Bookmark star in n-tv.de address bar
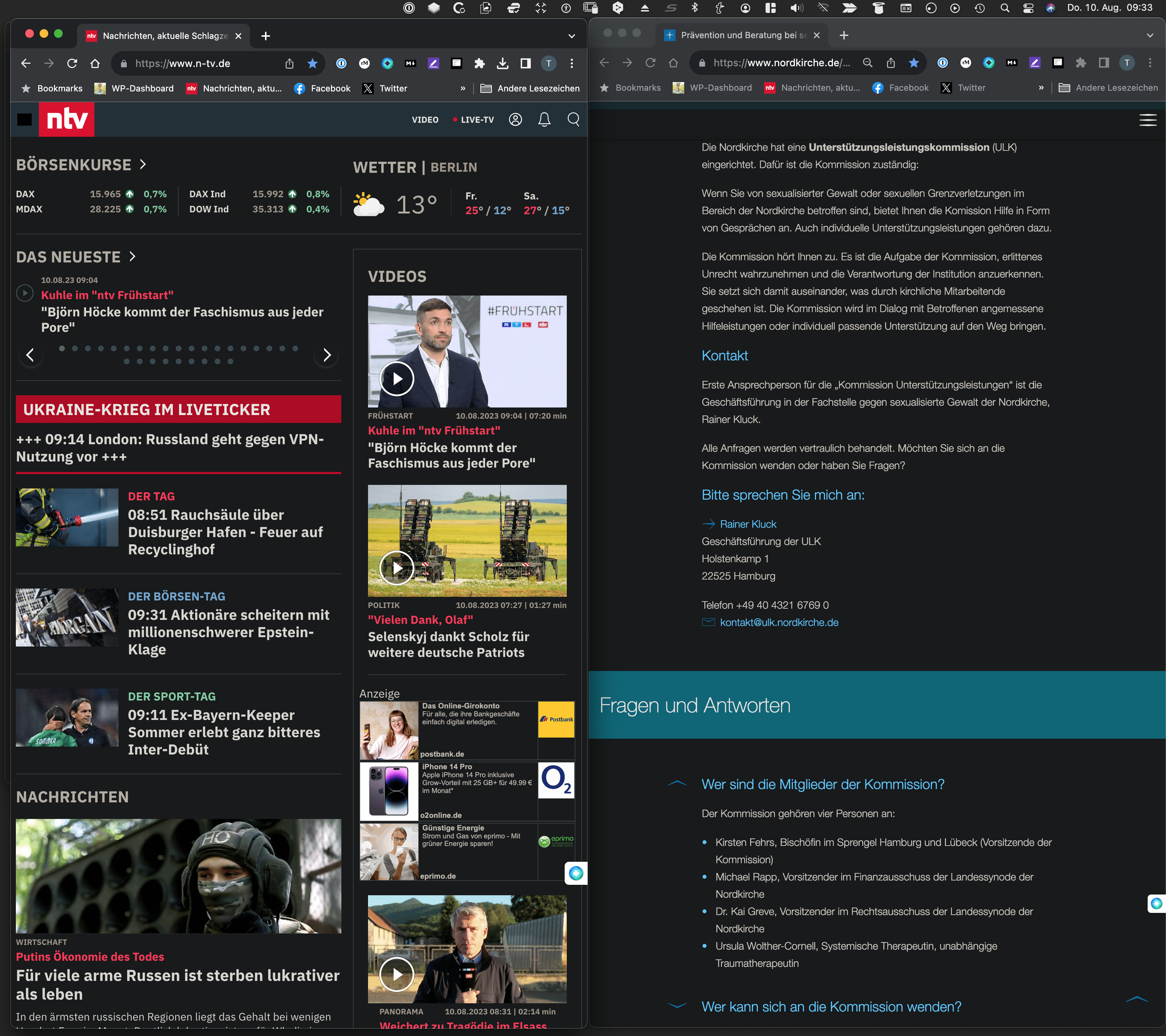 point(313,63)
